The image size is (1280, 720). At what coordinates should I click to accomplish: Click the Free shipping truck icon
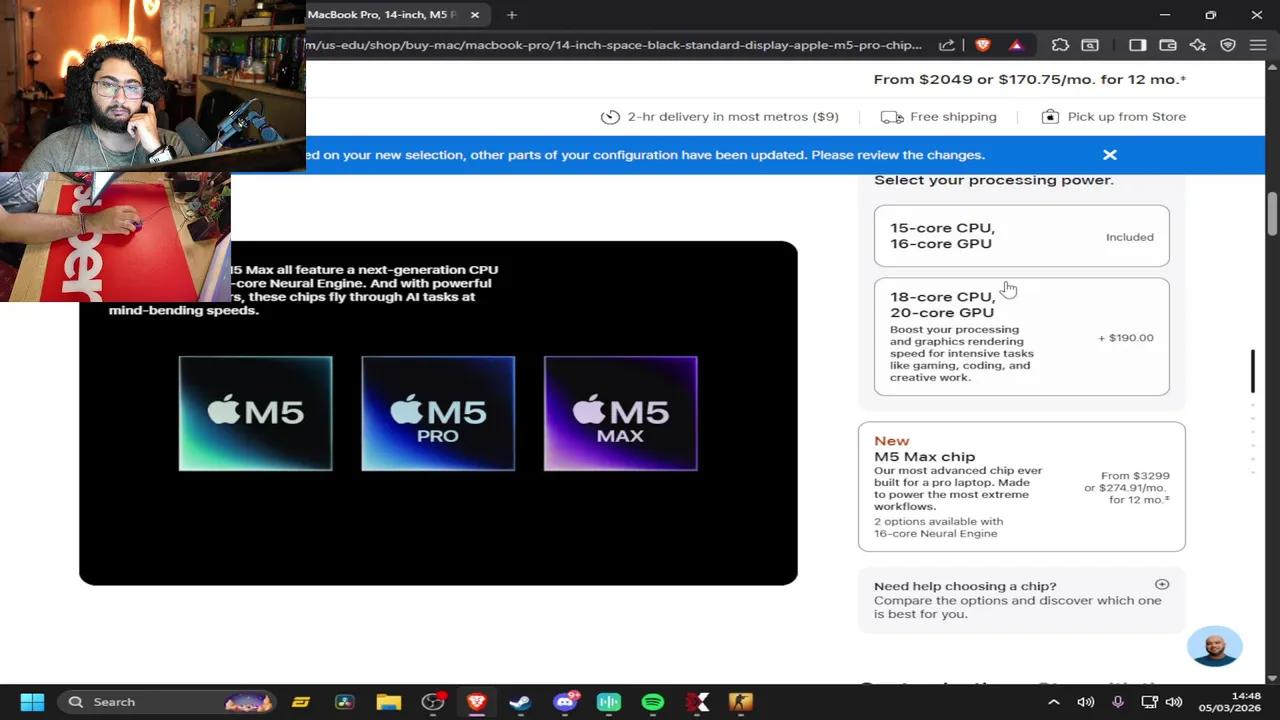coord(892,117)
